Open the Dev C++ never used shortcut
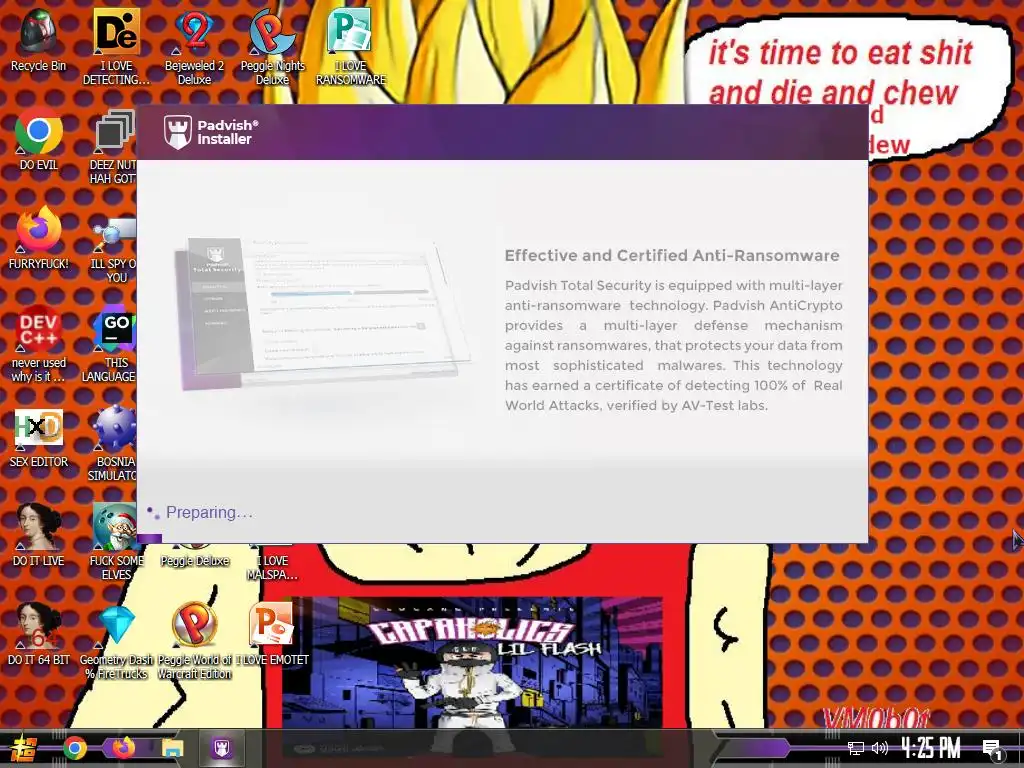Screen dimensions: 1024x768 [39, 344]
